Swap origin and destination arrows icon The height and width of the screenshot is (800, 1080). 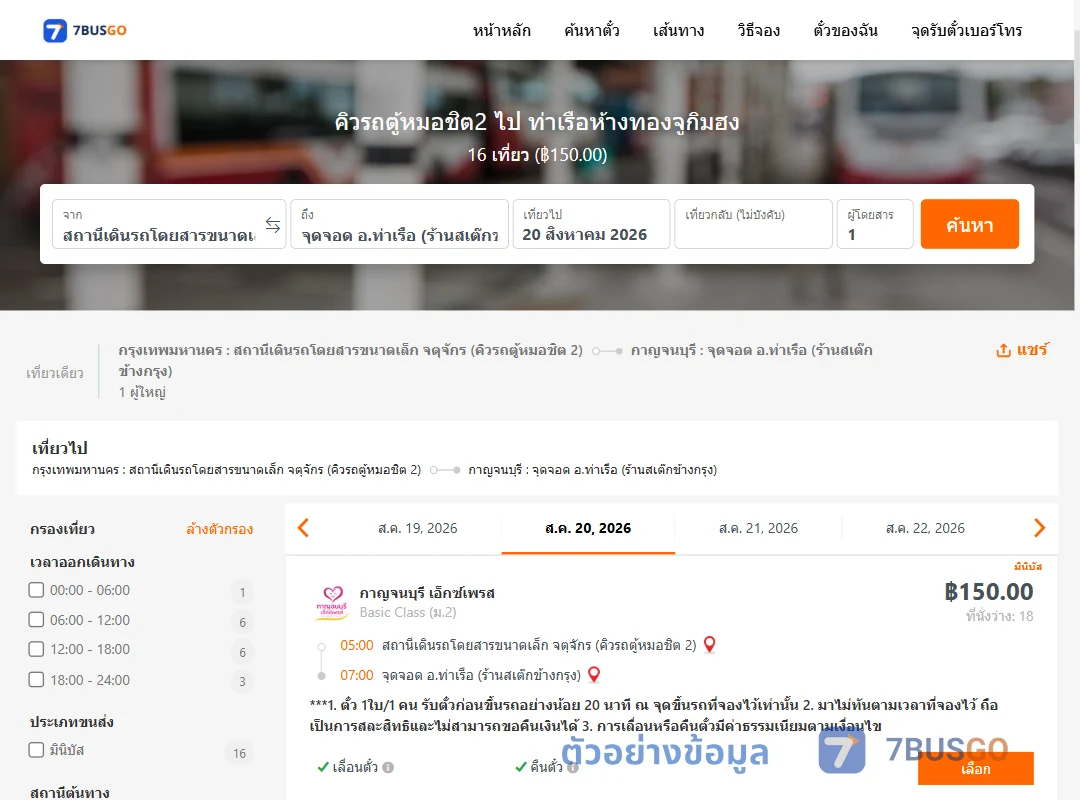273,225
